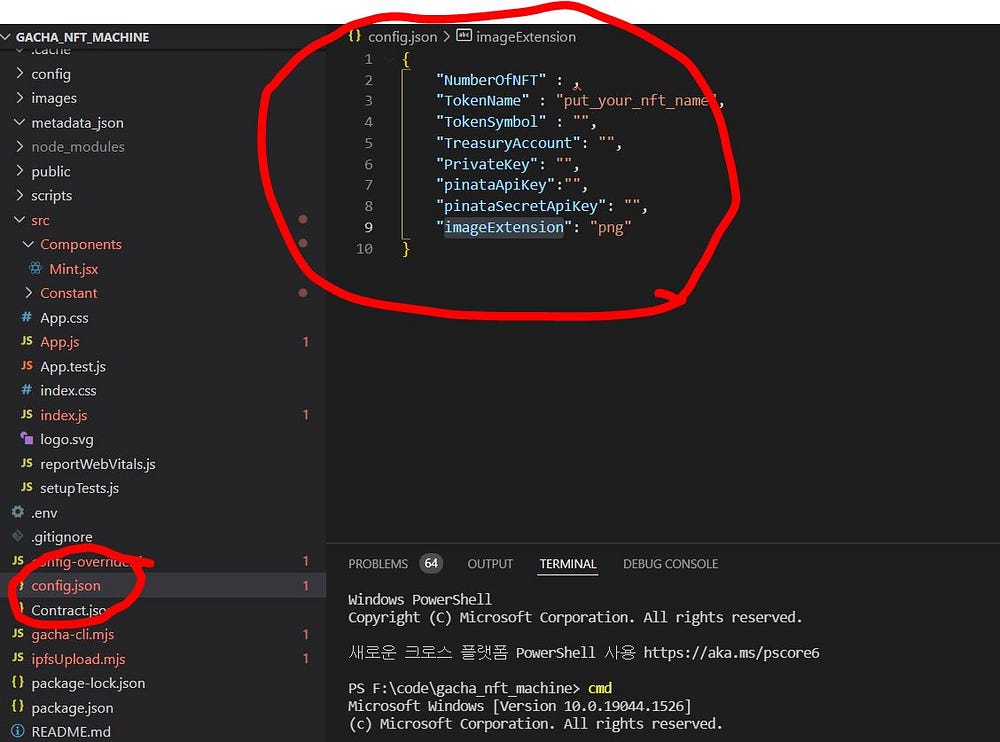Viewport: 1000px width, 742px height.
Task: Click the CSS hash icon for App.css
Action: coord(26,317)
